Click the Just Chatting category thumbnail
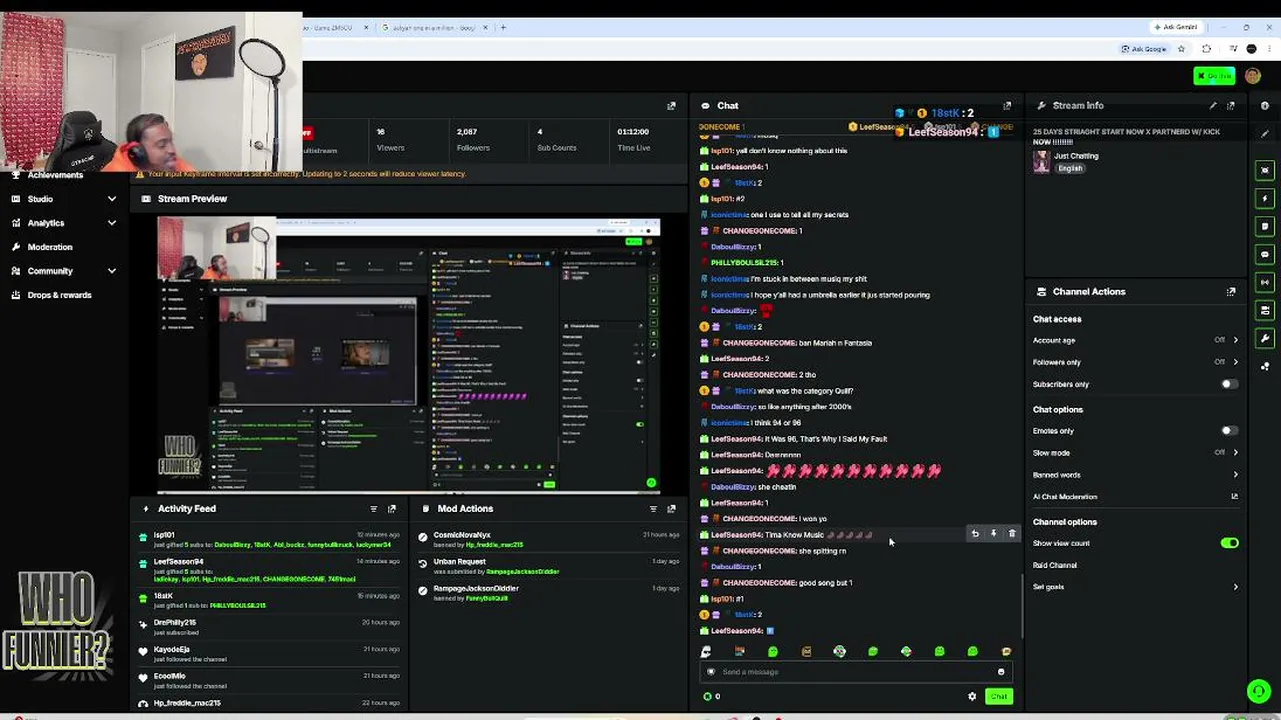Screen dimensions: 1281x720 click(x=1041, y=162)
